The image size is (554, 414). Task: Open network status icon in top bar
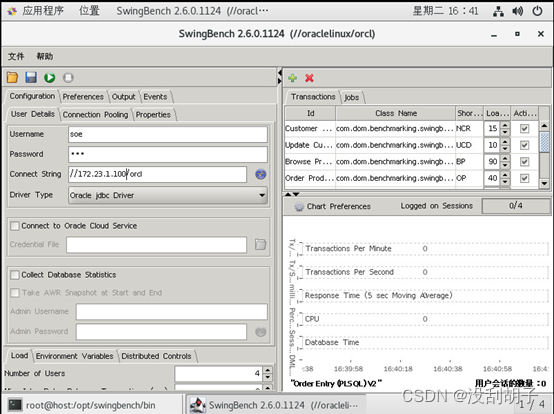click(499, 11)
